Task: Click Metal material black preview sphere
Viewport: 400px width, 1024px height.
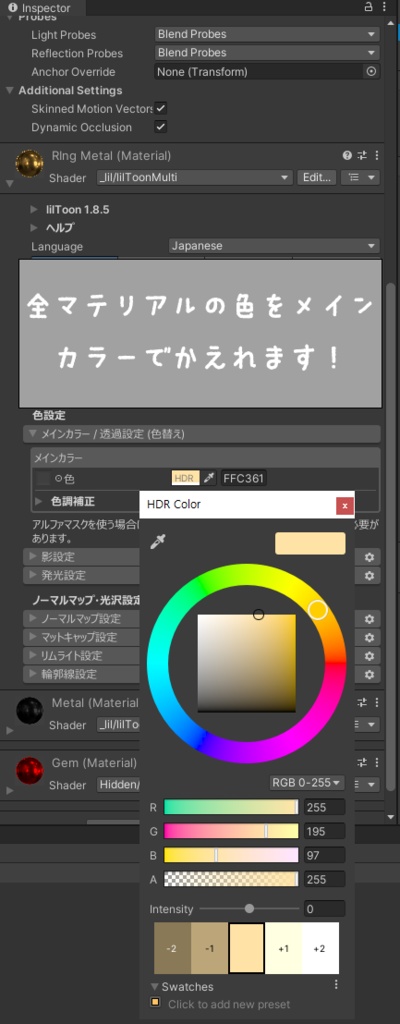Action: coord(29,711)
